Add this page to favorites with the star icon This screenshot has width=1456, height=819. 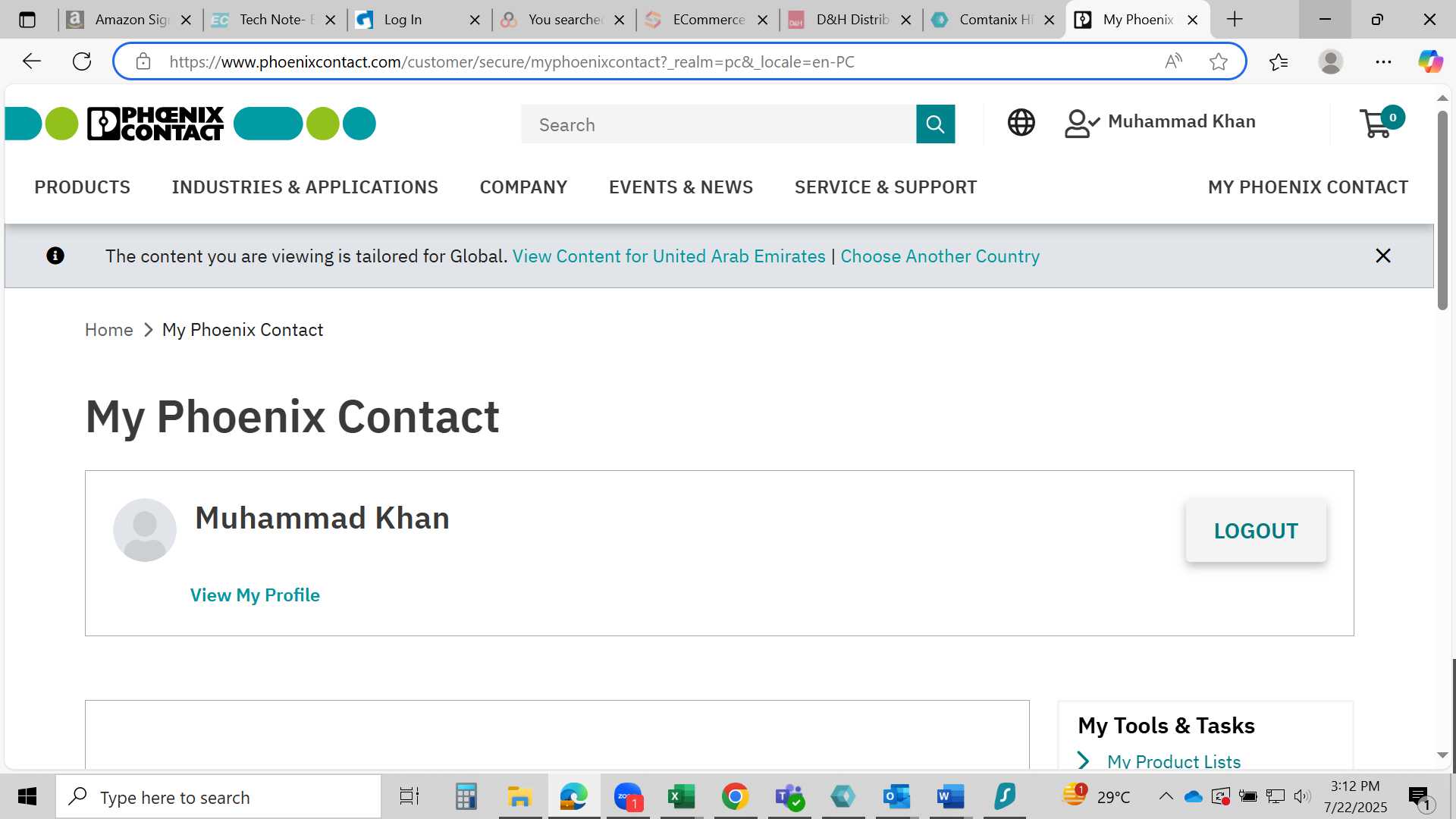point(1218,61)
